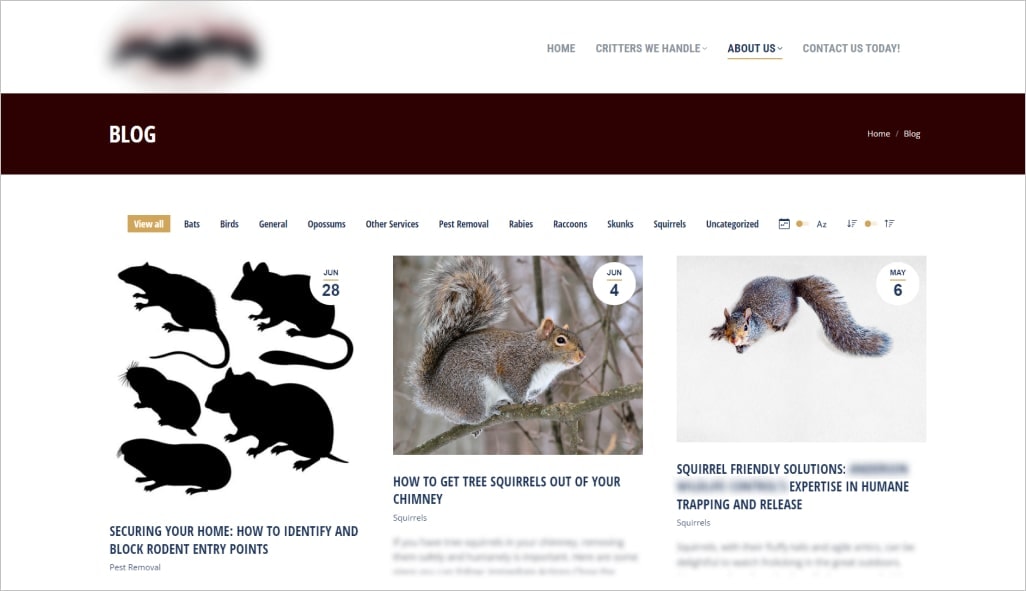Click the sort-by-date calendar icon

click(784, 224)
